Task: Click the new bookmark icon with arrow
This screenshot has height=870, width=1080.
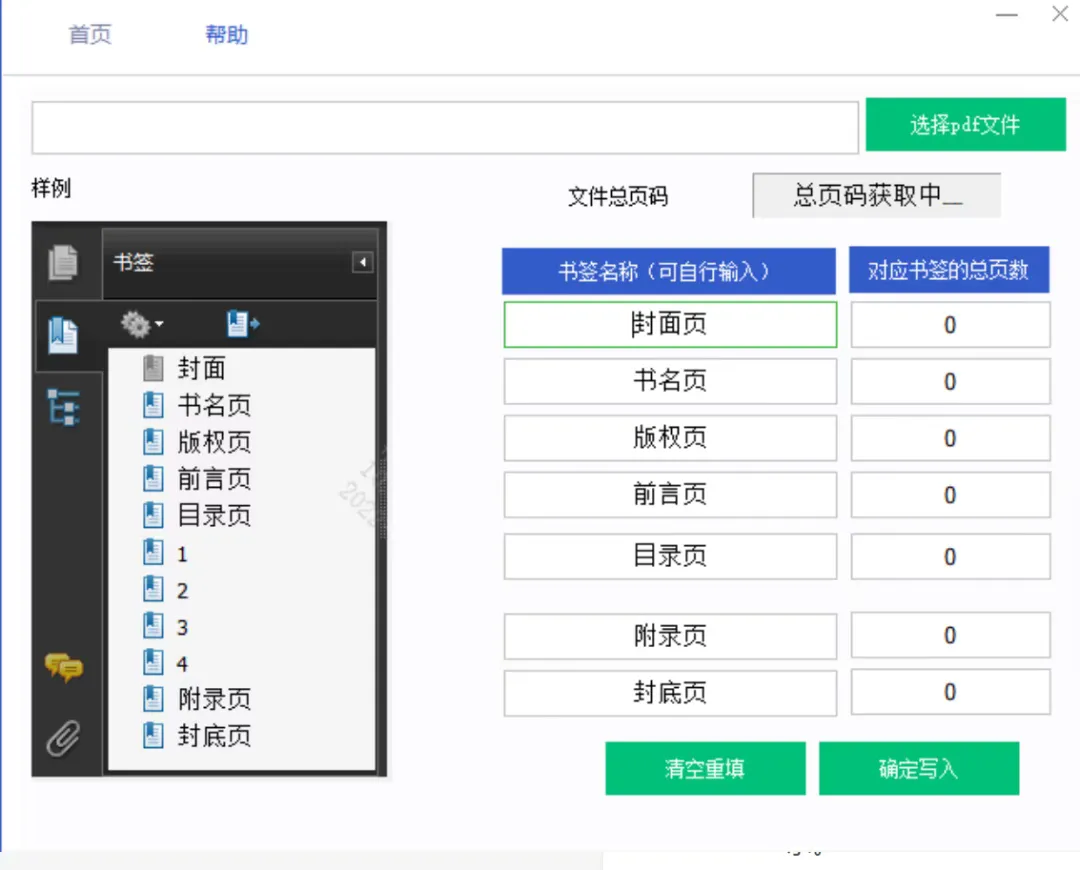Action: pos(243,323)
